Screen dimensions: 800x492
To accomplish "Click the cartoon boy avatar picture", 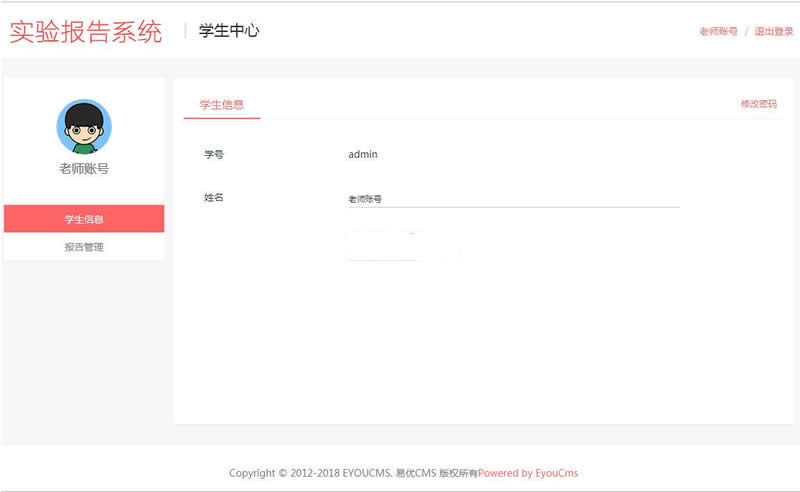I will point(84,126).
